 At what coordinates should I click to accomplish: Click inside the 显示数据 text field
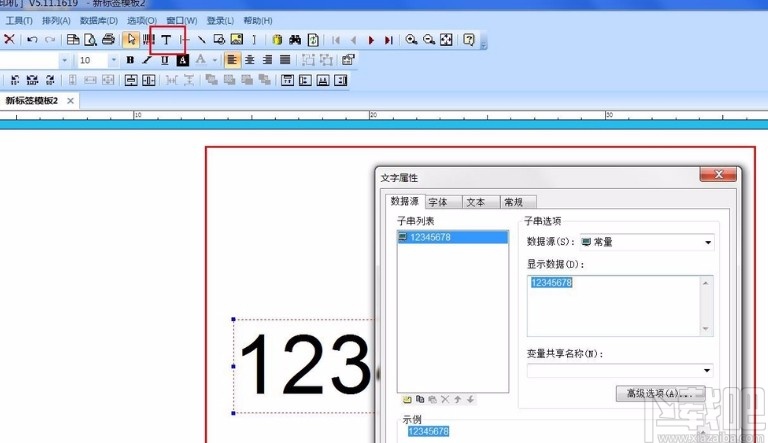(x=614, y=306)
